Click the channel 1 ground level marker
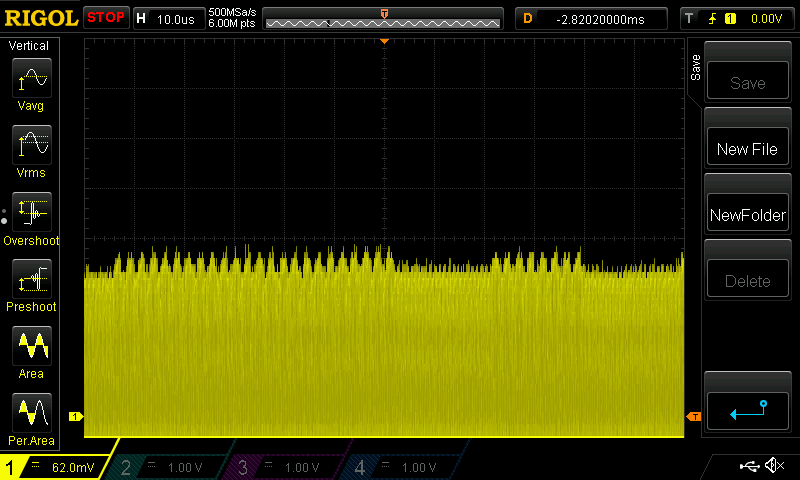The height and width of the screenshot is (480, 800). (x=76, y=417)
